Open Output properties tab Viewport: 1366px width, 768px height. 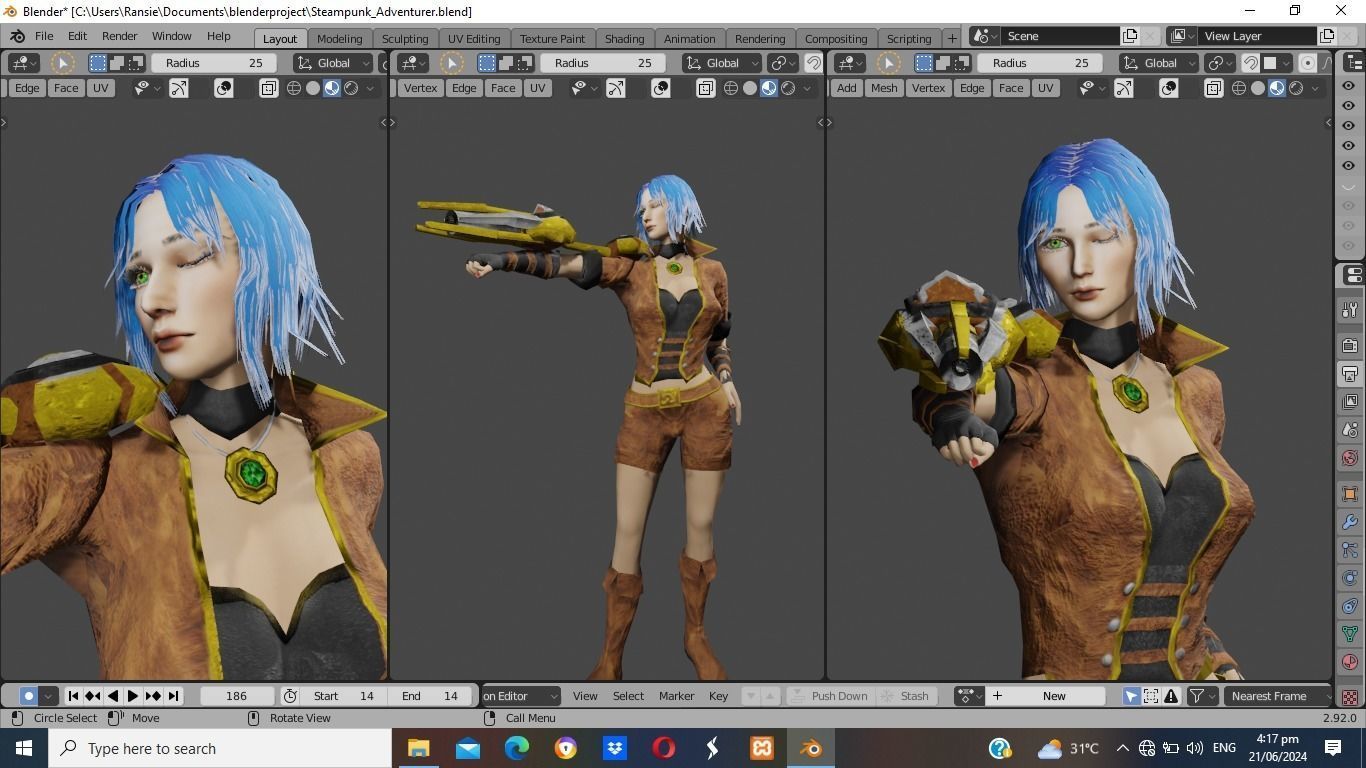point(1350,374)
